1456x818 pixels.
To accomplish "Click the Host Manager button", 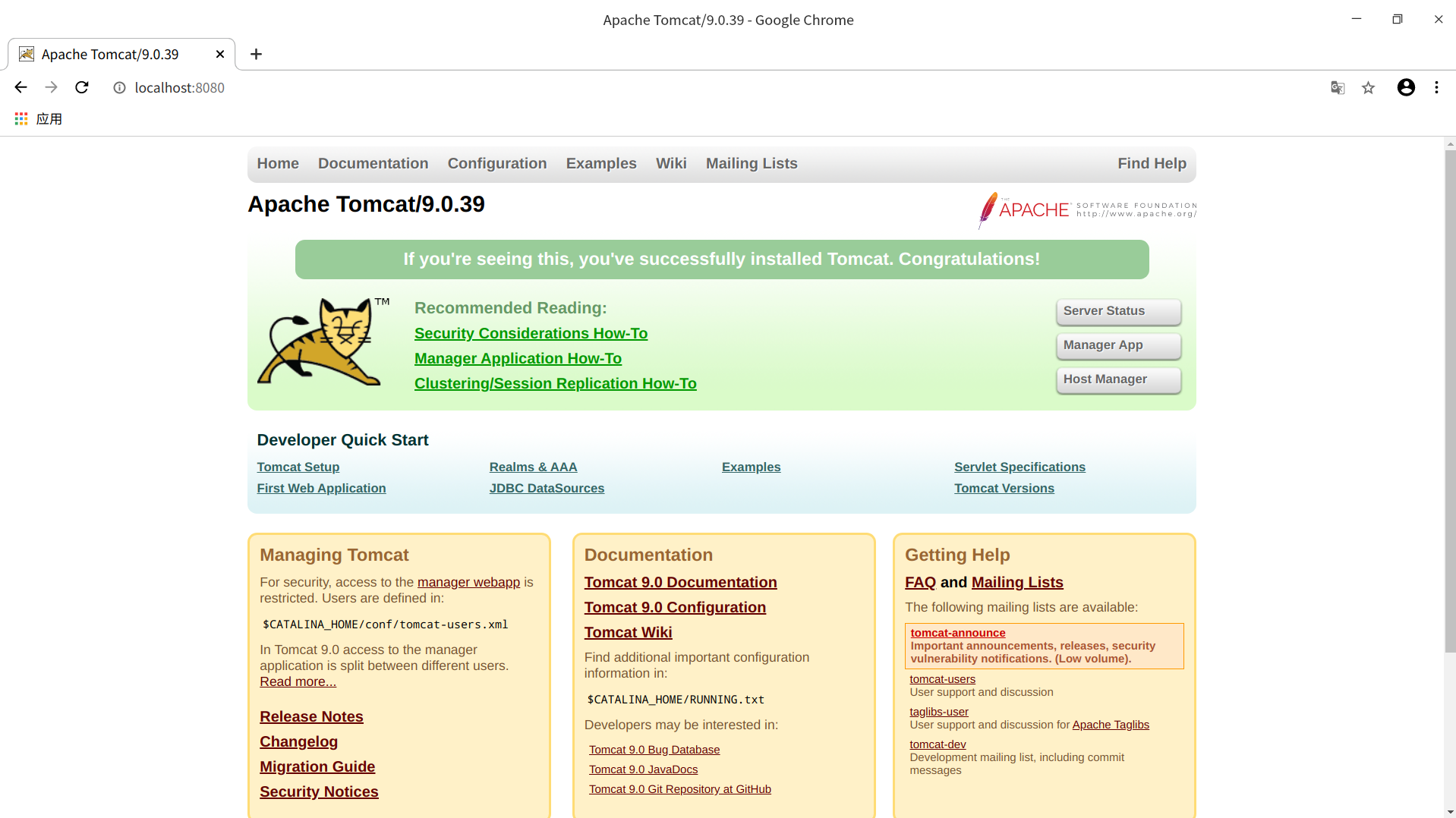I will coord(1118,379).
